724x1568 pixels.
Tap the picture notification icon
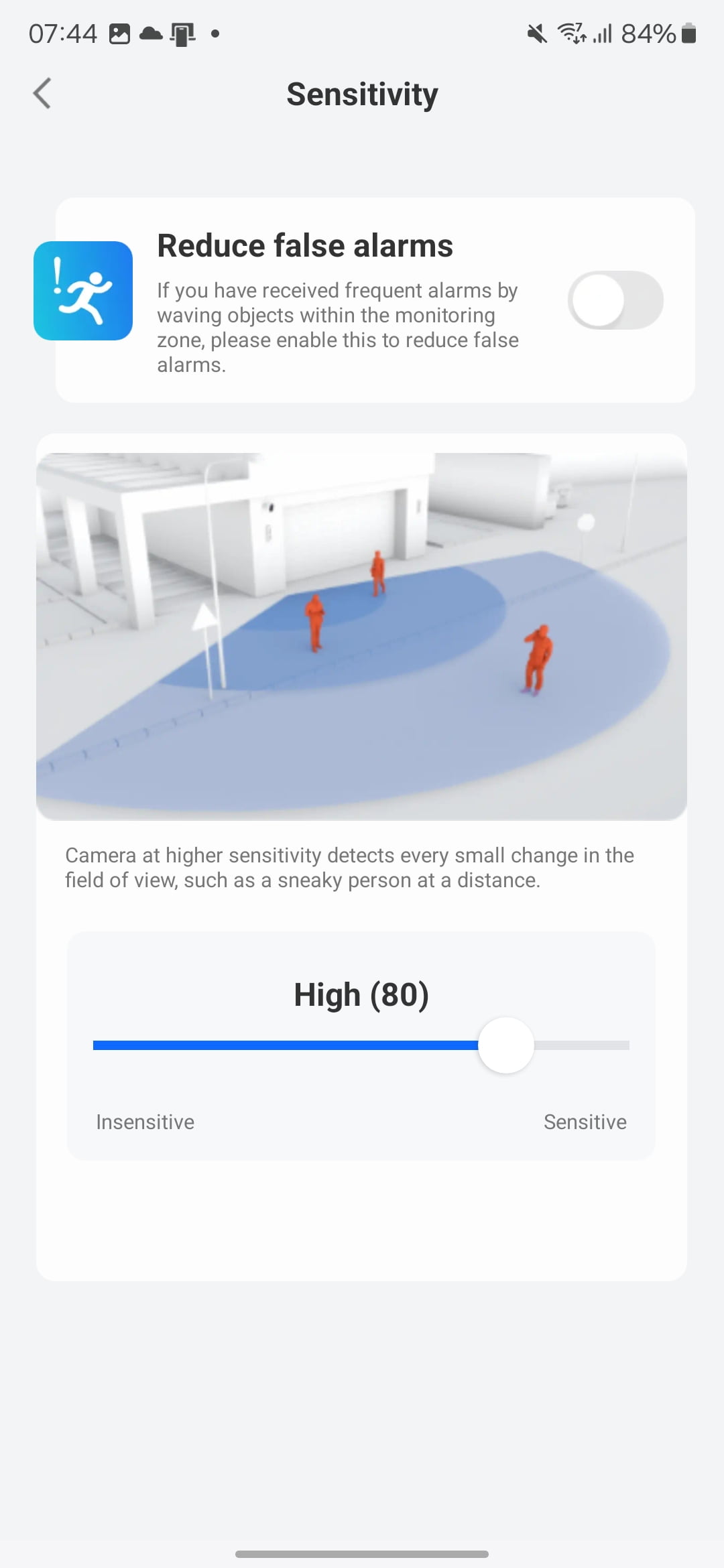point(119,34)
